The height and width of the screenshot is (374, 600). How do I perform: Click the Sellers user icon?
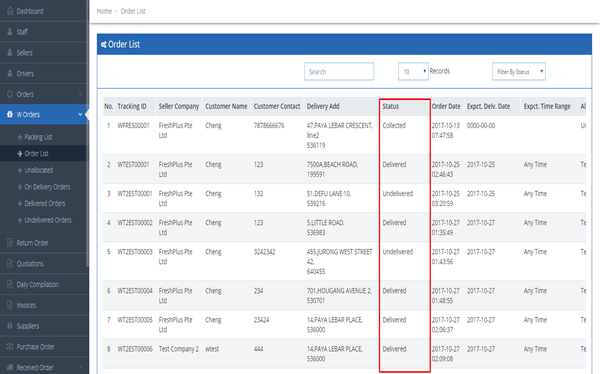point(10,53)
